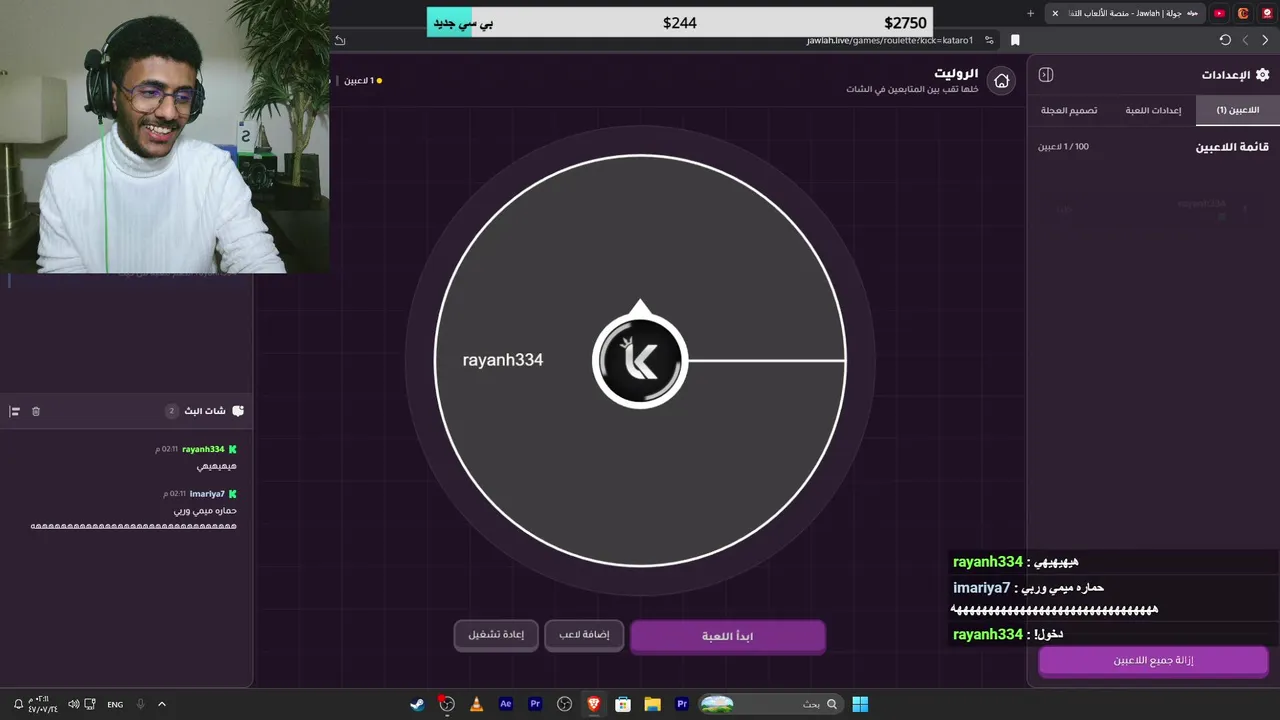
Task: Click the الروليت page title
Action: [956, 74]
